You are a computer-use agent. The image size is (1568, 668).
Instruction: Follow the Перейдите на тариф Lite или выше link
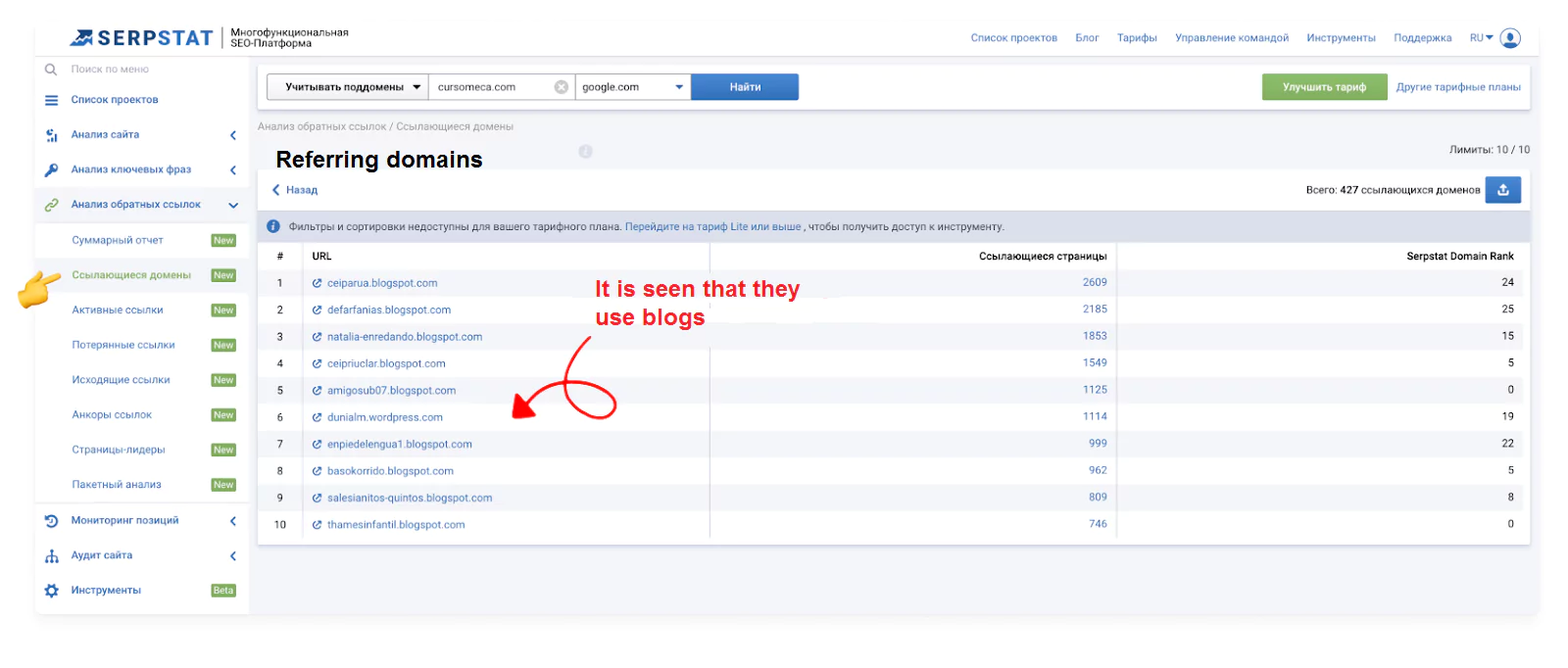713,226
